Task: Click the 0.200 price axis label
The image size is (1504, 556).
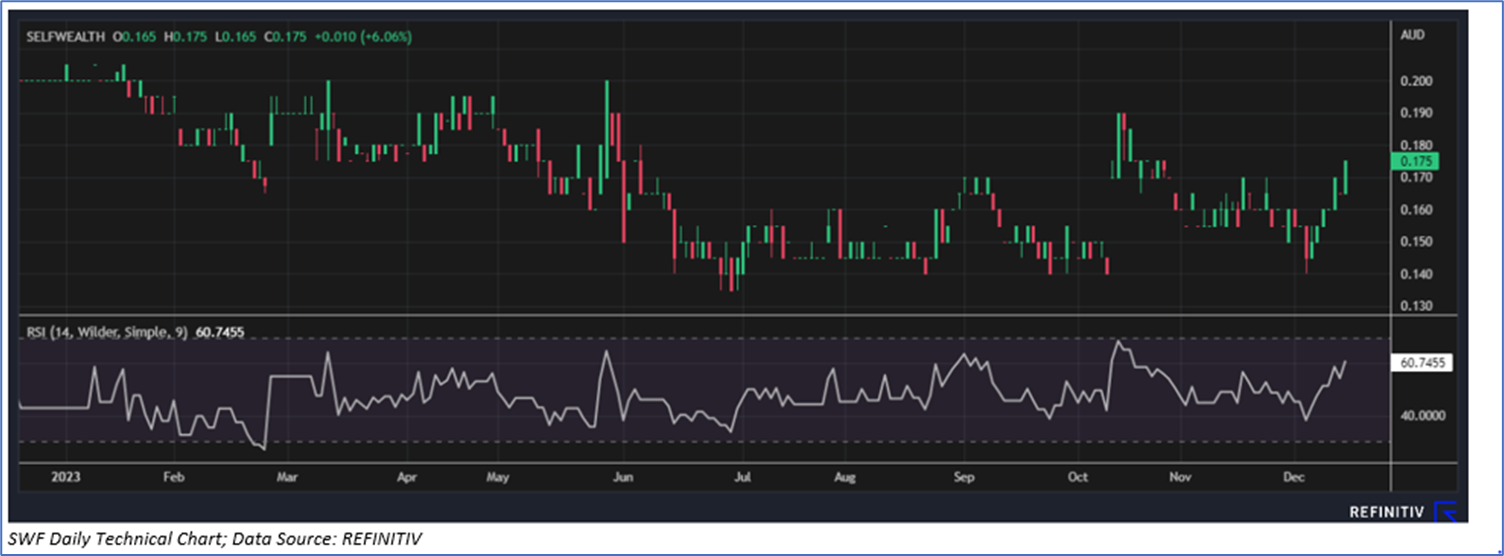Action: click(1417, 81)
